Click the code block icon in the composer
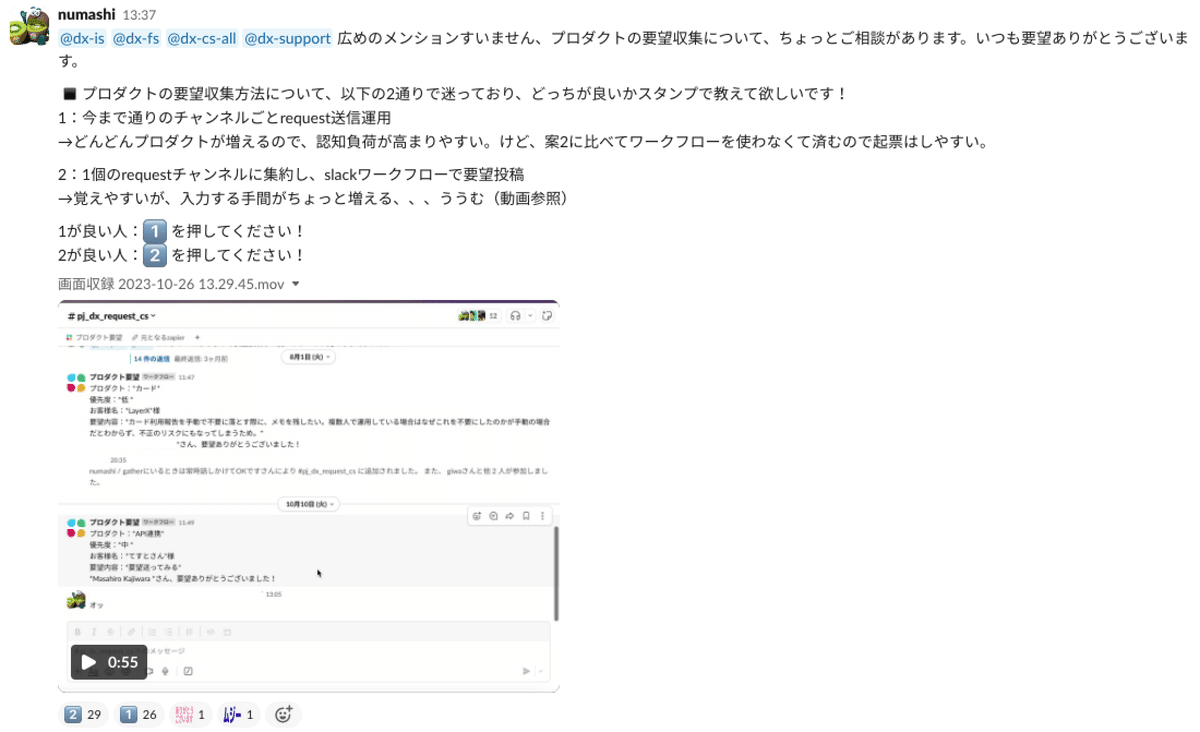1200x732 pixels. (x=228, y=633)
